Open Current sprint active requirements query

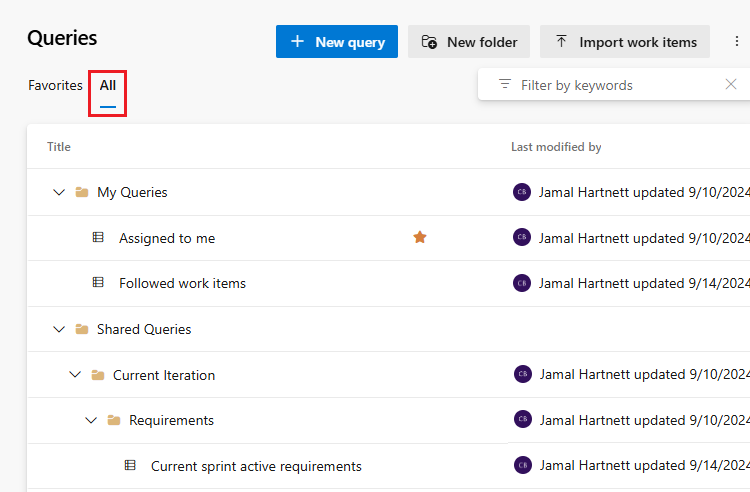256,466
